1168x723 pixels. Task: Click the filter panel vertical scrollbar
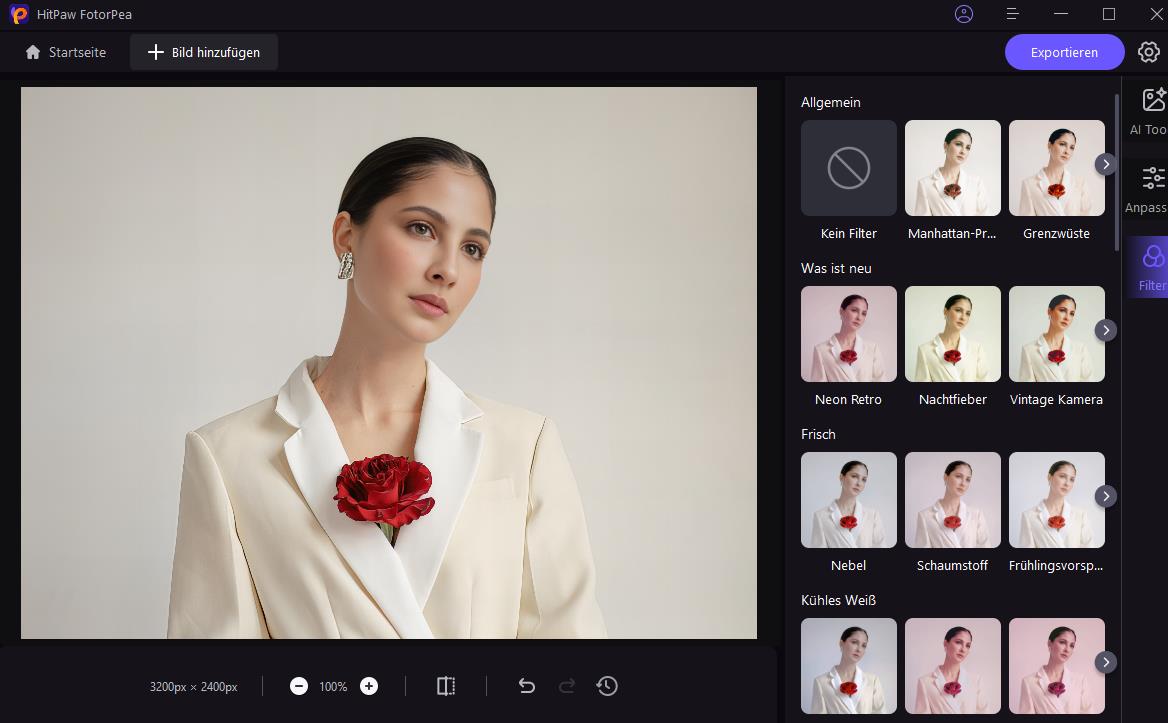tap(1117, 173)
